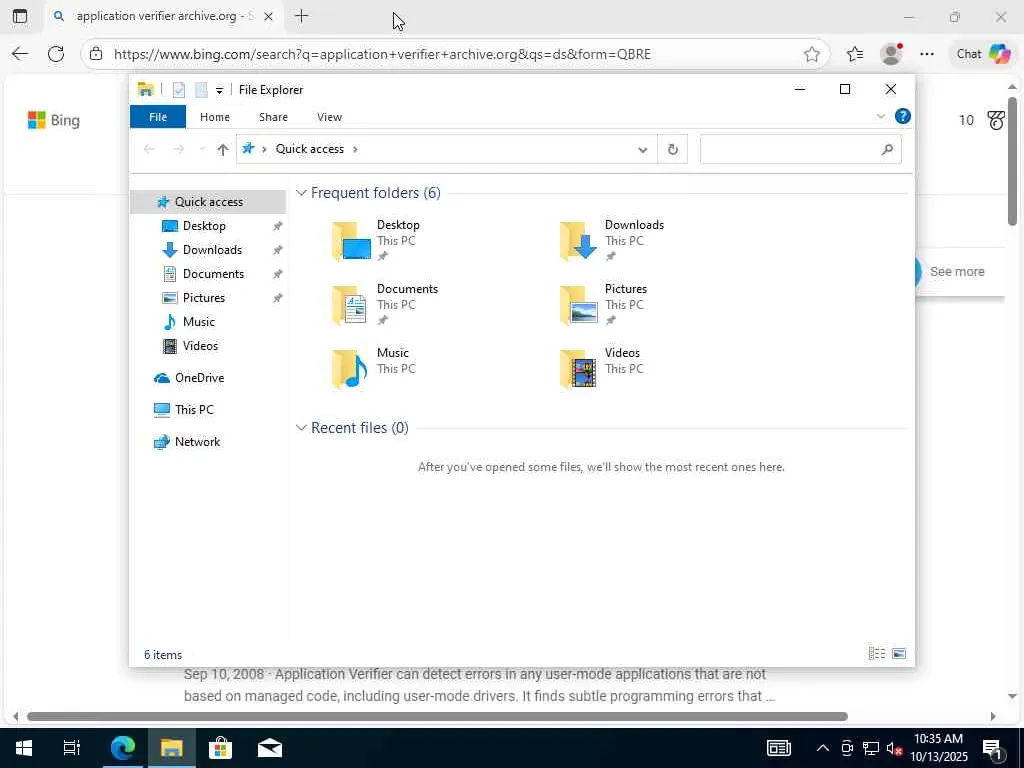1024x768 pixels.
Task: Open recent locations dropdown near navigation arrows
Action: [x=202, y=150]
